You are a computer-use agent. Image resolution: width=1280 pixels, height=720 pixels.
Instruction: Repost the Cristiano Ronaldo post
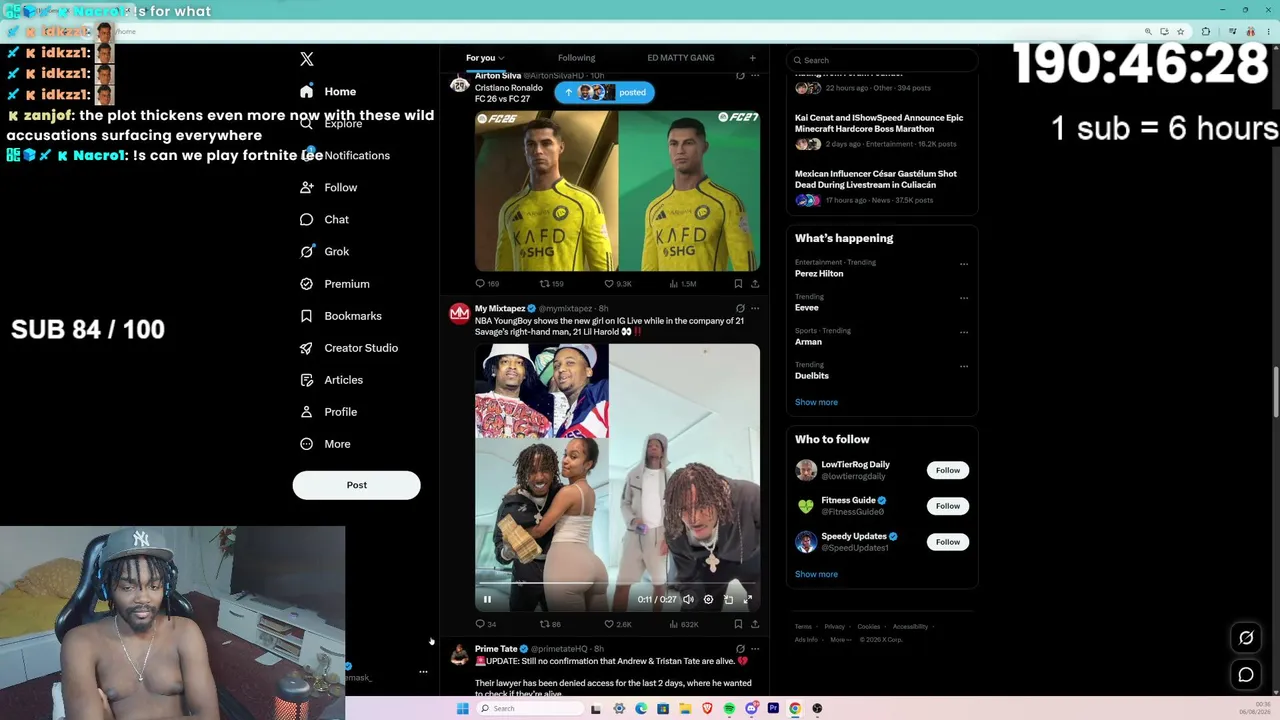pyautogui.click(x=552, y=284)
